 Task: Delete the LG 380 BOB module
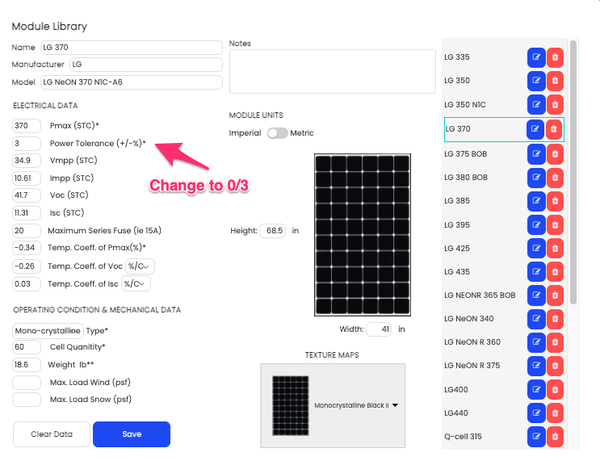pos(555,177)
